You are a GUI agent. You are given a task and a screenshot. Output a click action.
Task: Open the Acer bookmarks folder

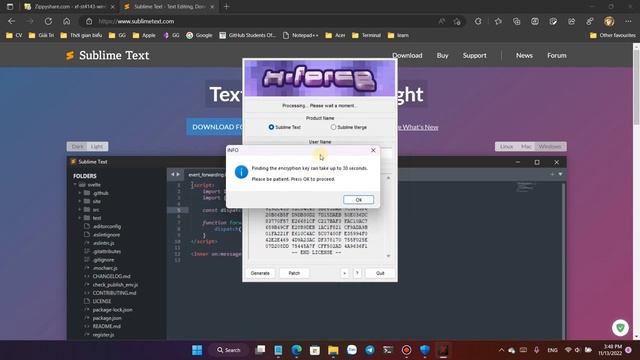tap(335, 36)
